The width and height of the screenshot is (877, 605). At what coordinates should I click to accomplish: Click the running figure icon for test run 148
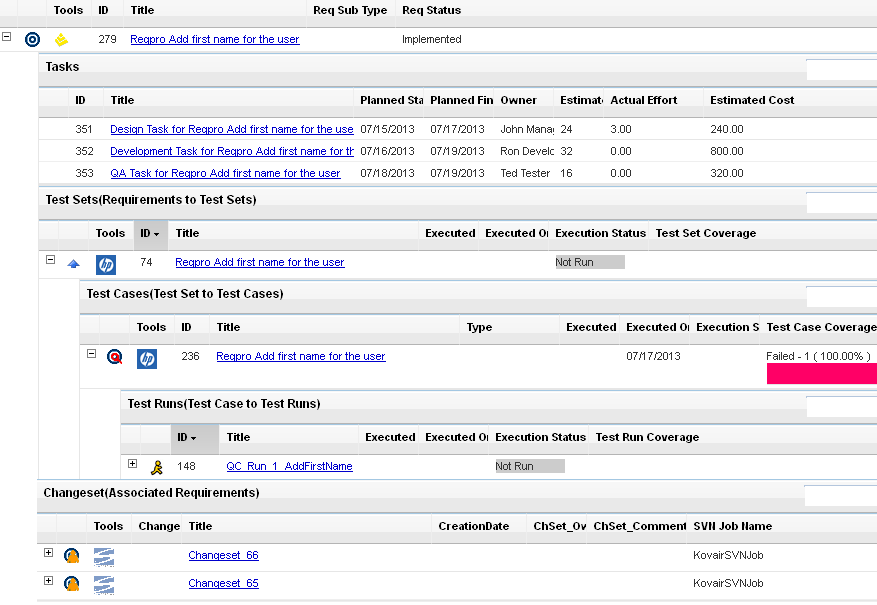tap(156, 466)
